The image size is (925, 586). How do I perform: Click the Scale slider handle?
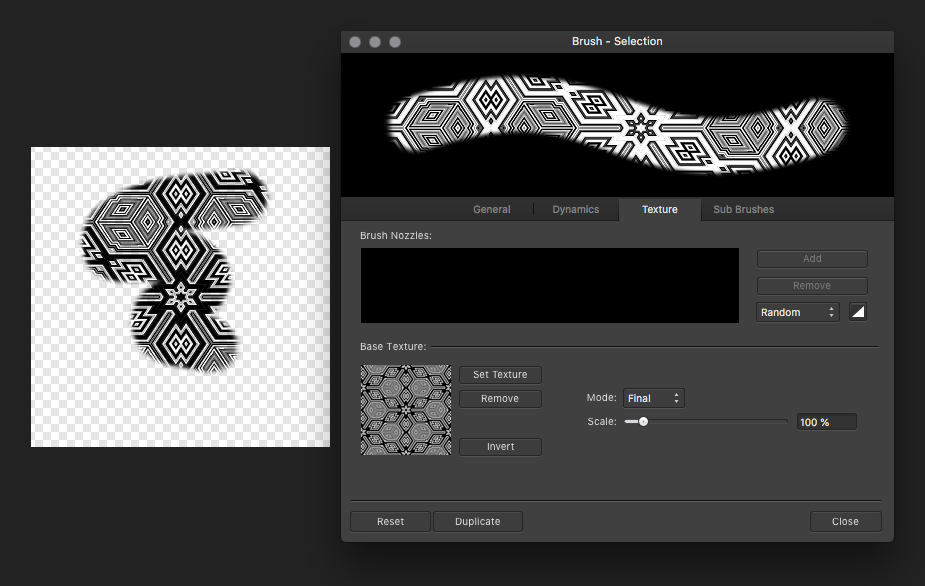click(641, 421)
